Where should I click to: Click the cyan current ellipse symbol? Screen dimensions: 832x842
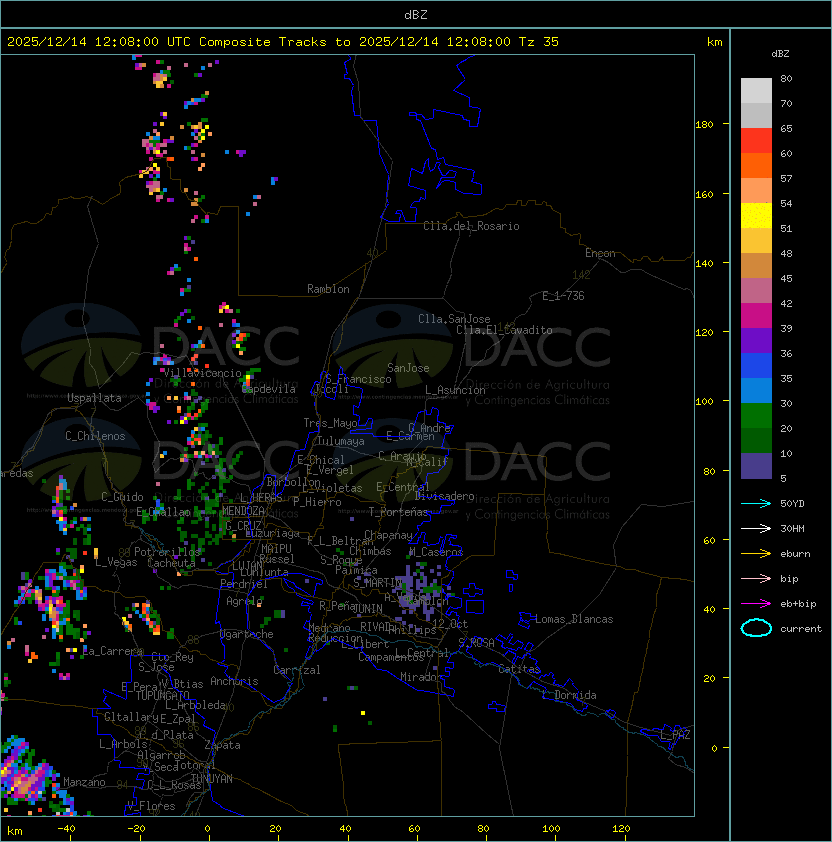pos(756,628)
